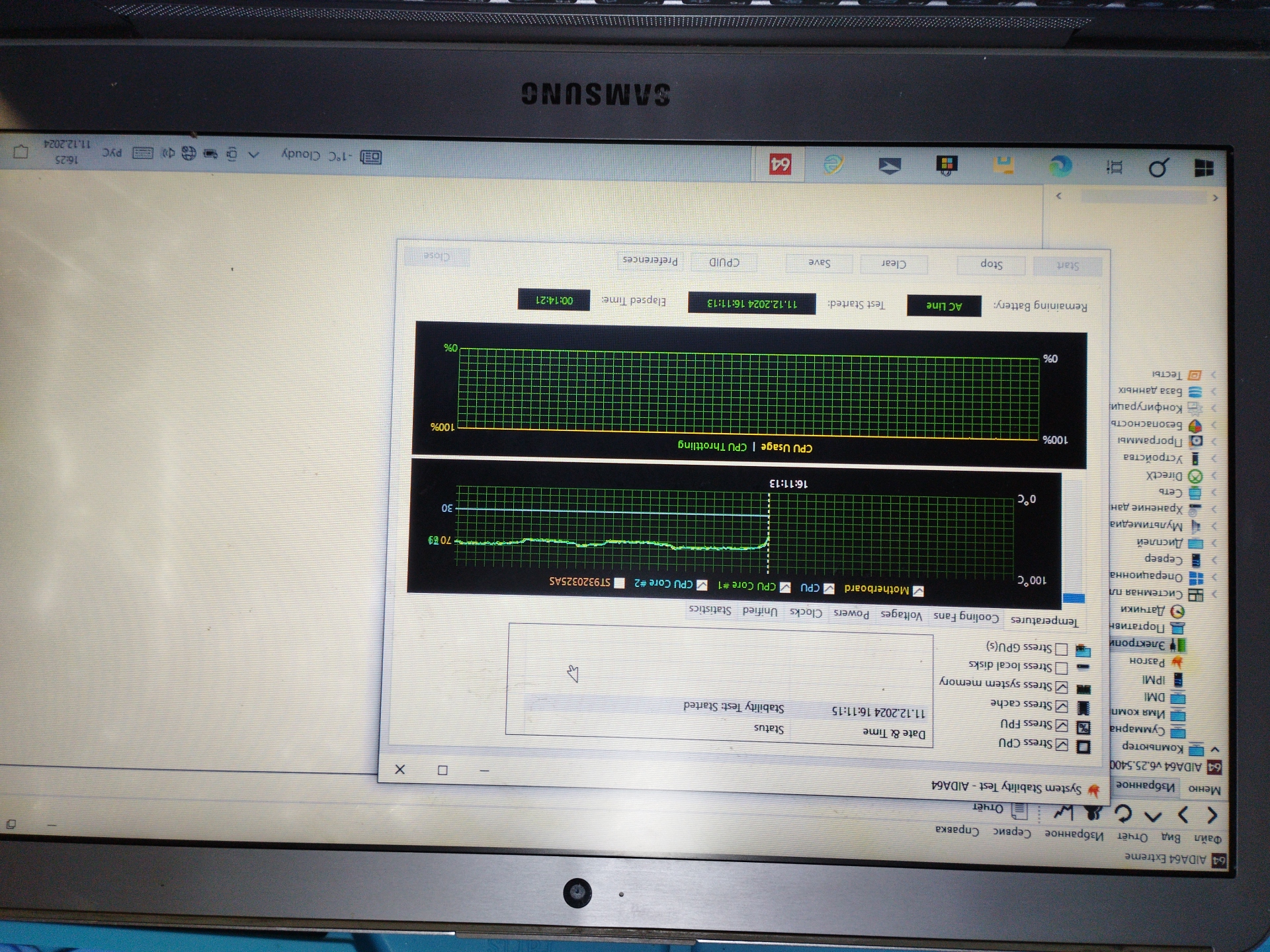
Task: Expand the Операционная система tree node
Action: [1214, 577]
